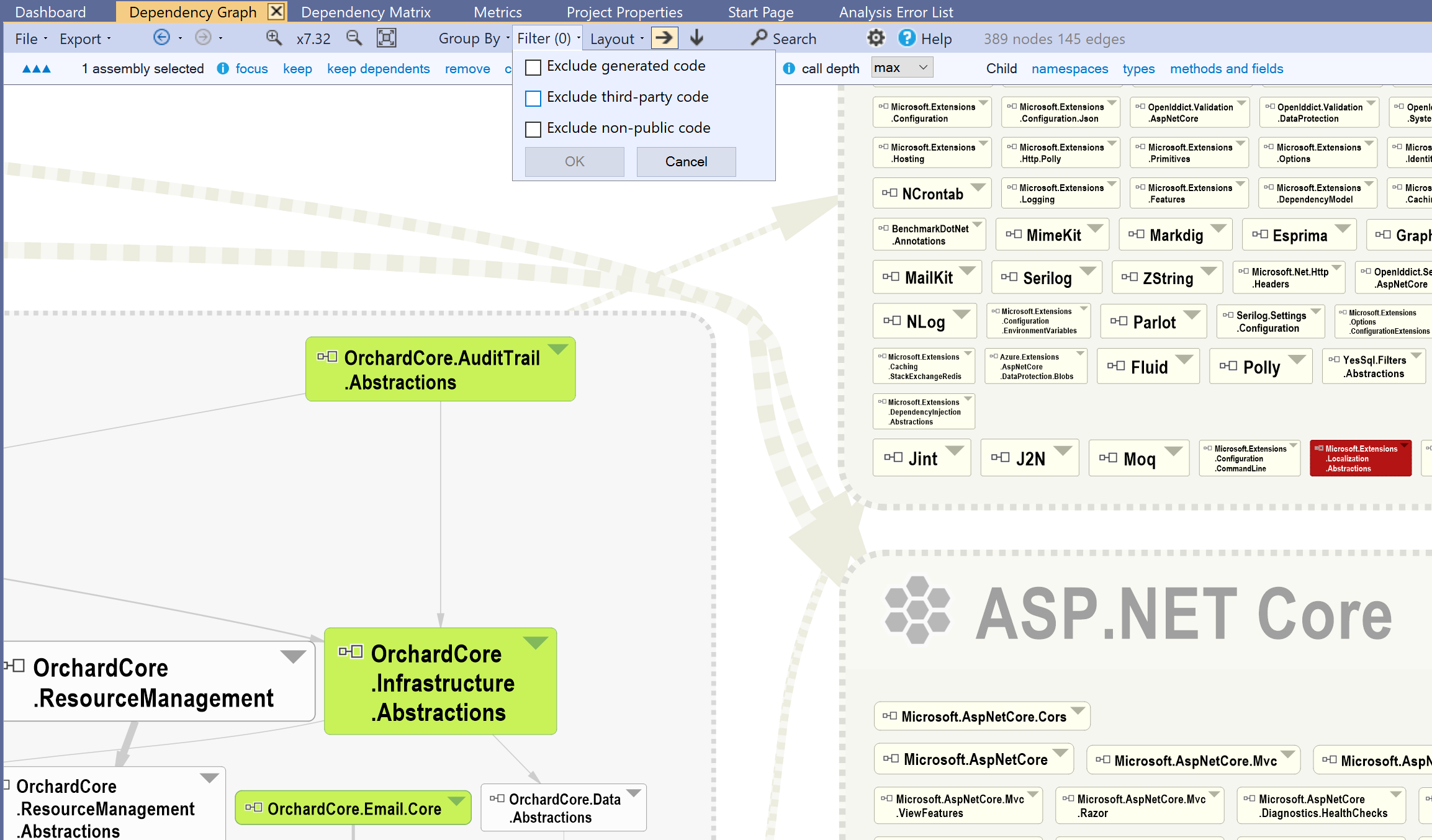Click assembly icon on Moq node

coord(1108,458)
